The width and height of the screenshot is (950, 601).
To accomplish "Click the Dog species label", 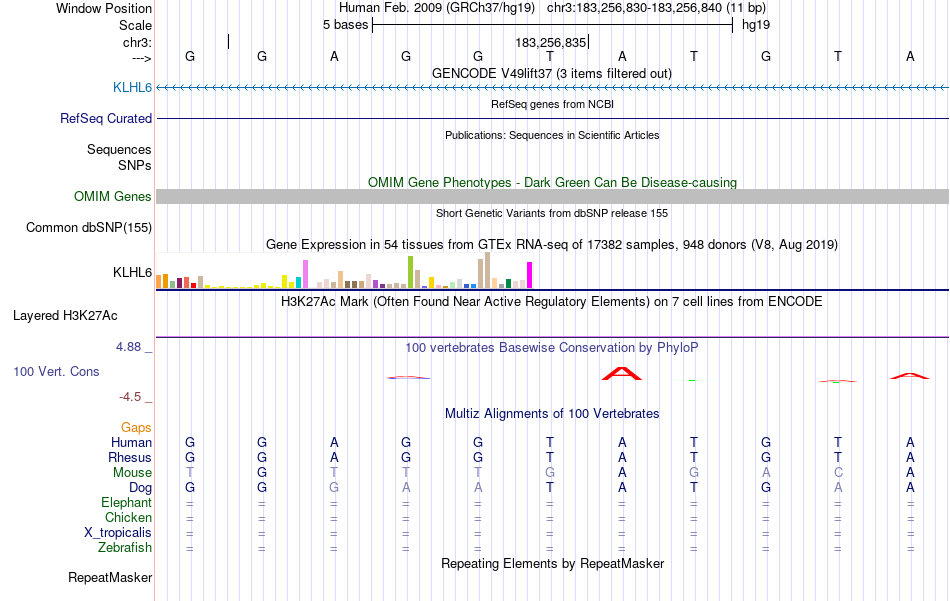I will [140, 487].
